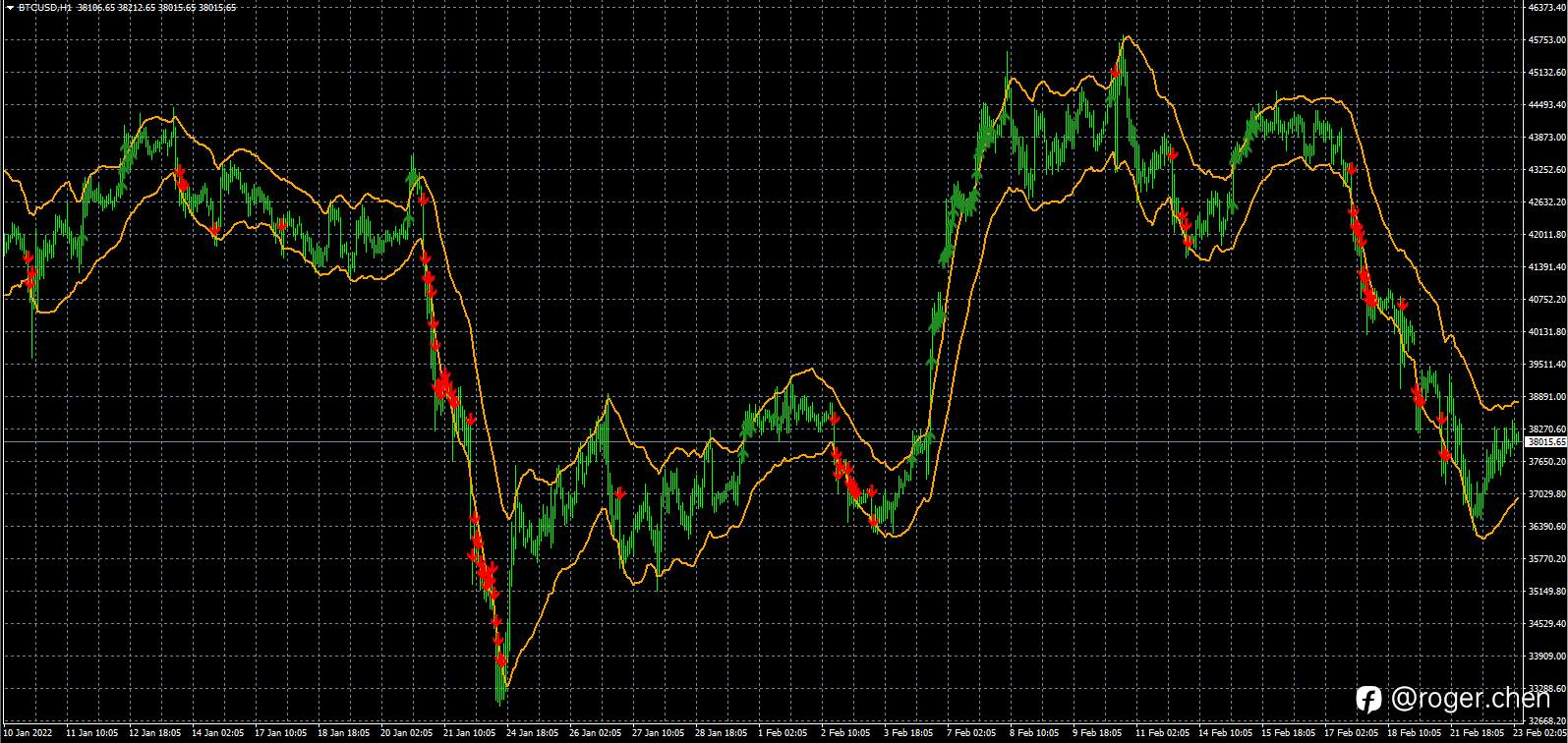Click the 11 Jan 10:05 time label

pyautogui.click(x=91, y=732)
